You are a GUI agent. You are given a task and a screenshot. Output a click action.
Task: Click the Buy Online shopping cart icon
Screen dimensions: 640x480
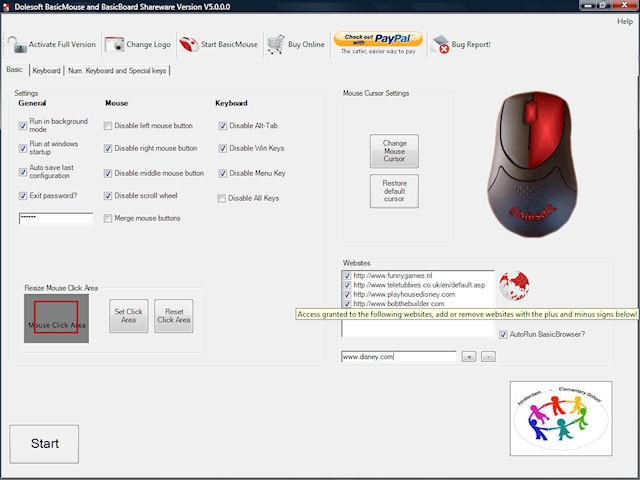click(276, 44)
